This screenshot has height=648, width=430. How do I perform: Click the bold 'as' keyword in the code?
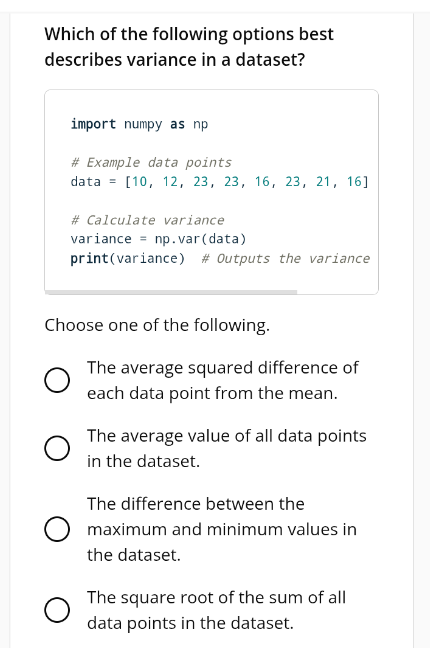point(177,124)
